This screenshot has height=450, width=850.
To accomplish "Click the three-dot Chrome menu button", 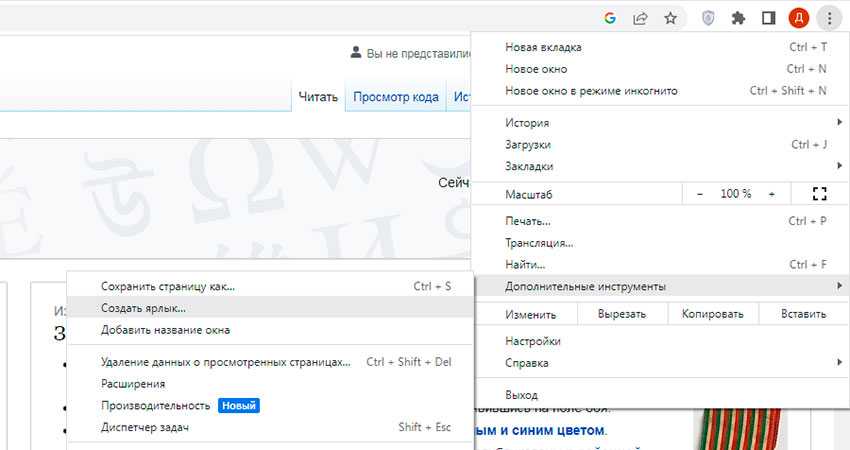I will coord(829,18).
